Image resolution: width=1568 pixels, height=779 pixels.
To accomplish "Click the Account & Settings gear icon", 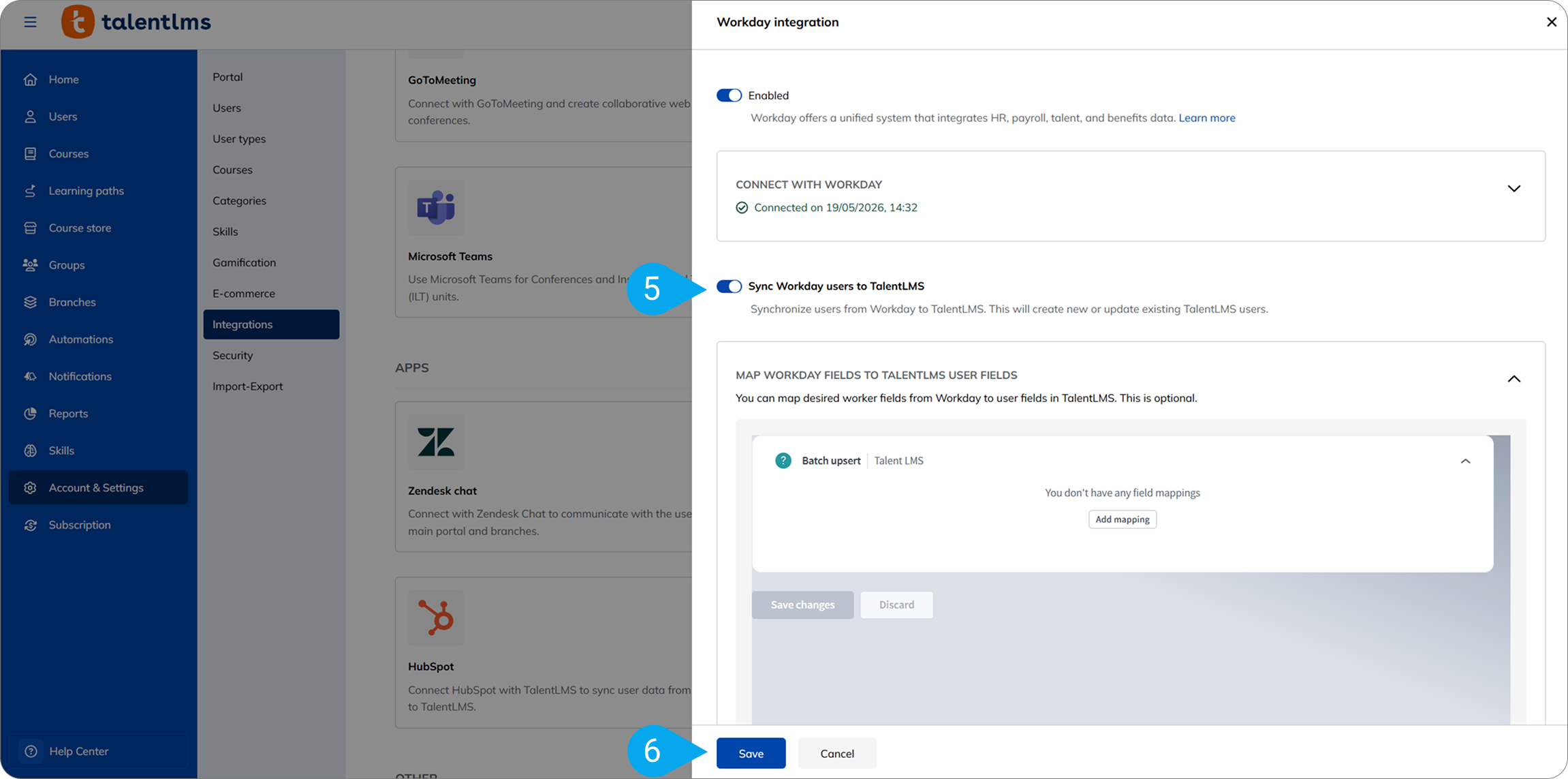I will [x=30, y=488].
